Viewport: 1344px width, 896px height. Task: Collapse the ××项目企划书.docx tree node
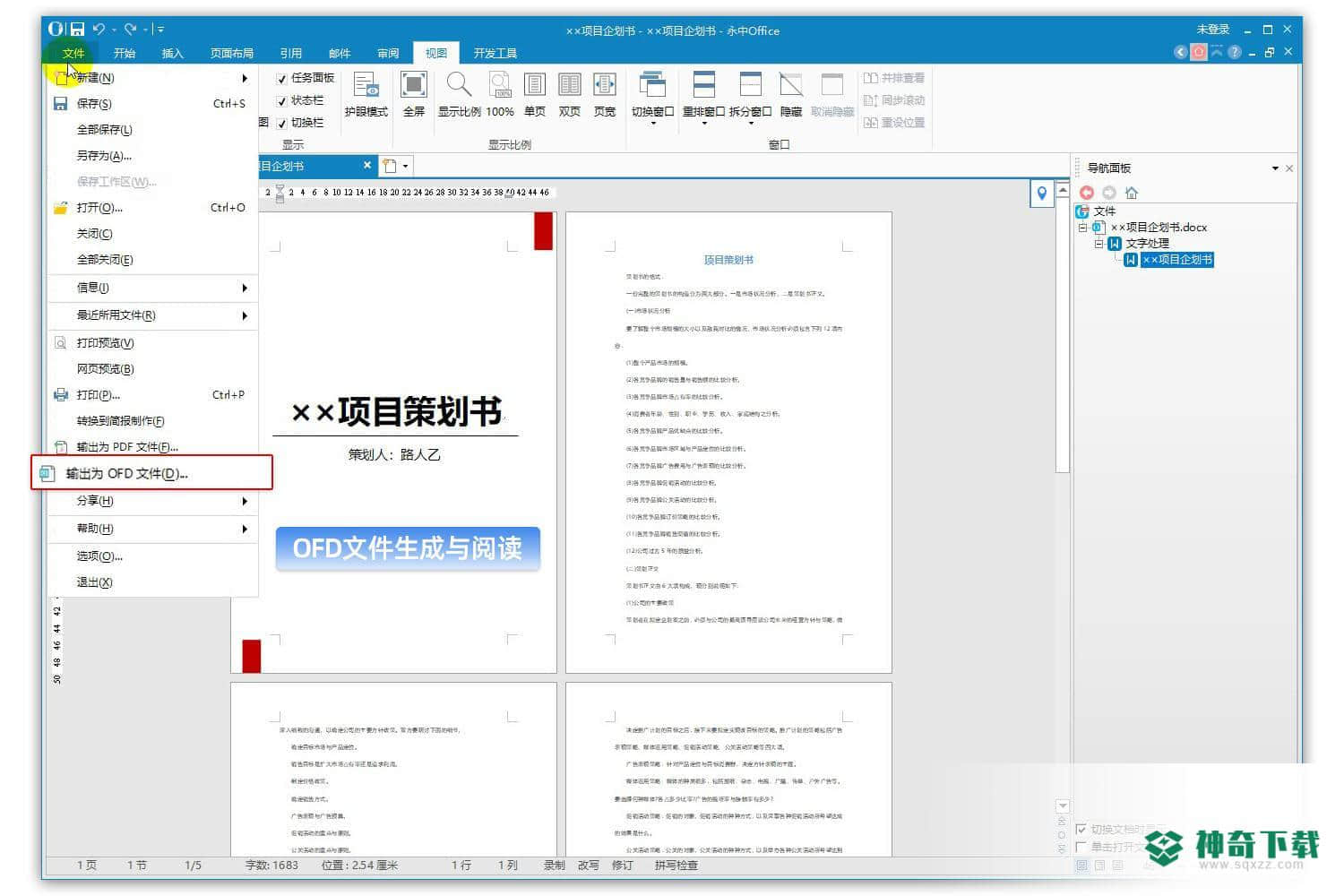click(x=1082, y=228)
